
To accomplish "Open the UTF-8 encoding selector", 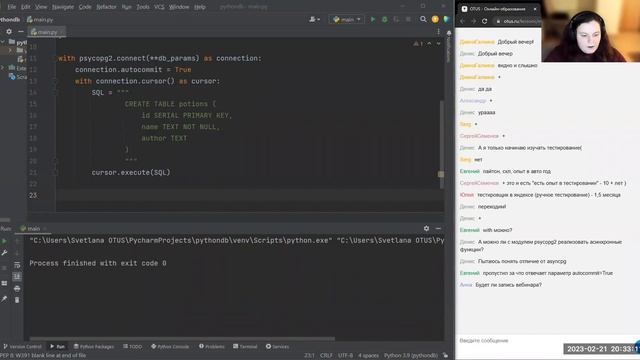I will (x=345, y=356).
